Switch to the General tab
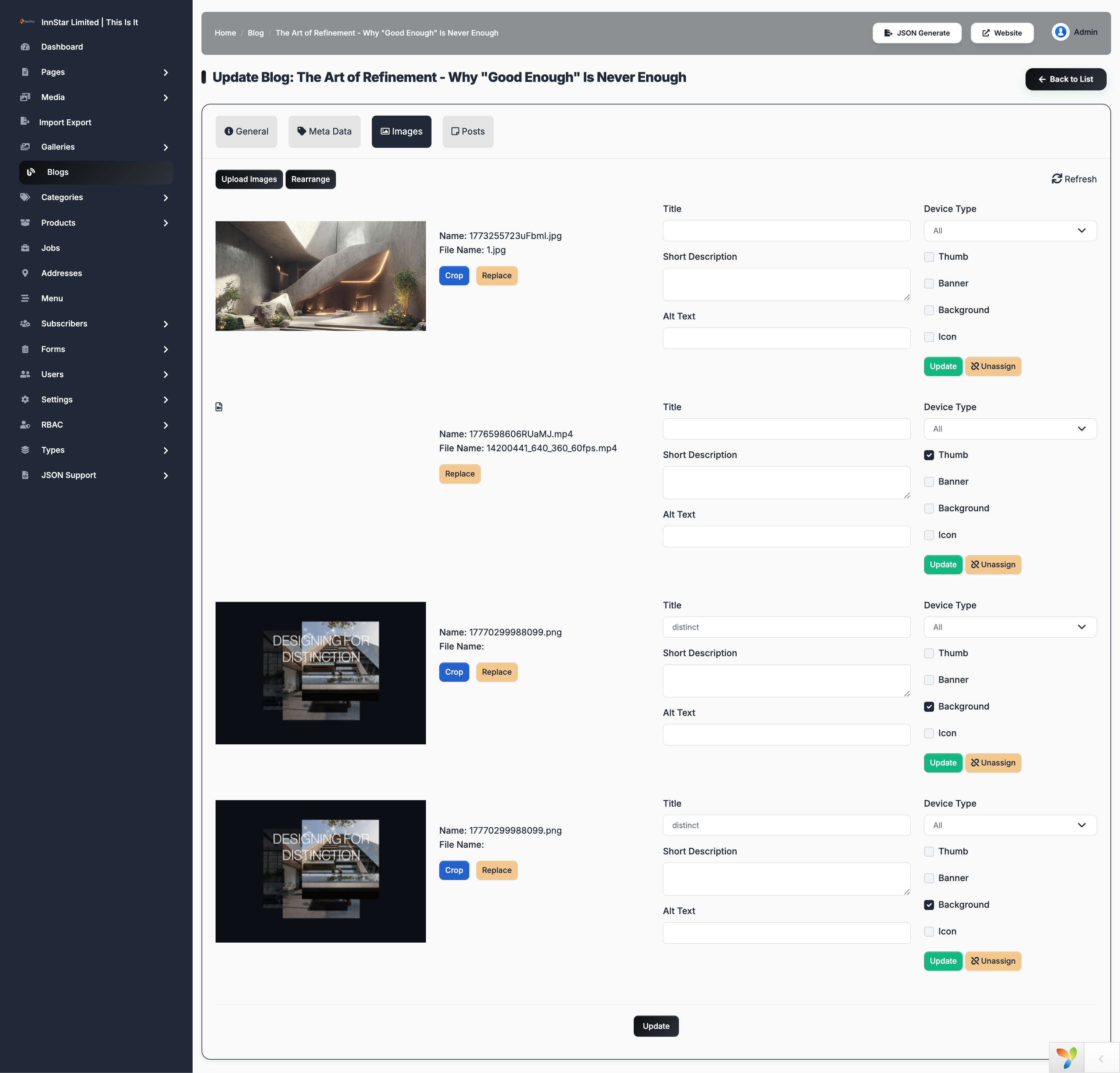The image size is (1120, 1073). click(246, 132)
